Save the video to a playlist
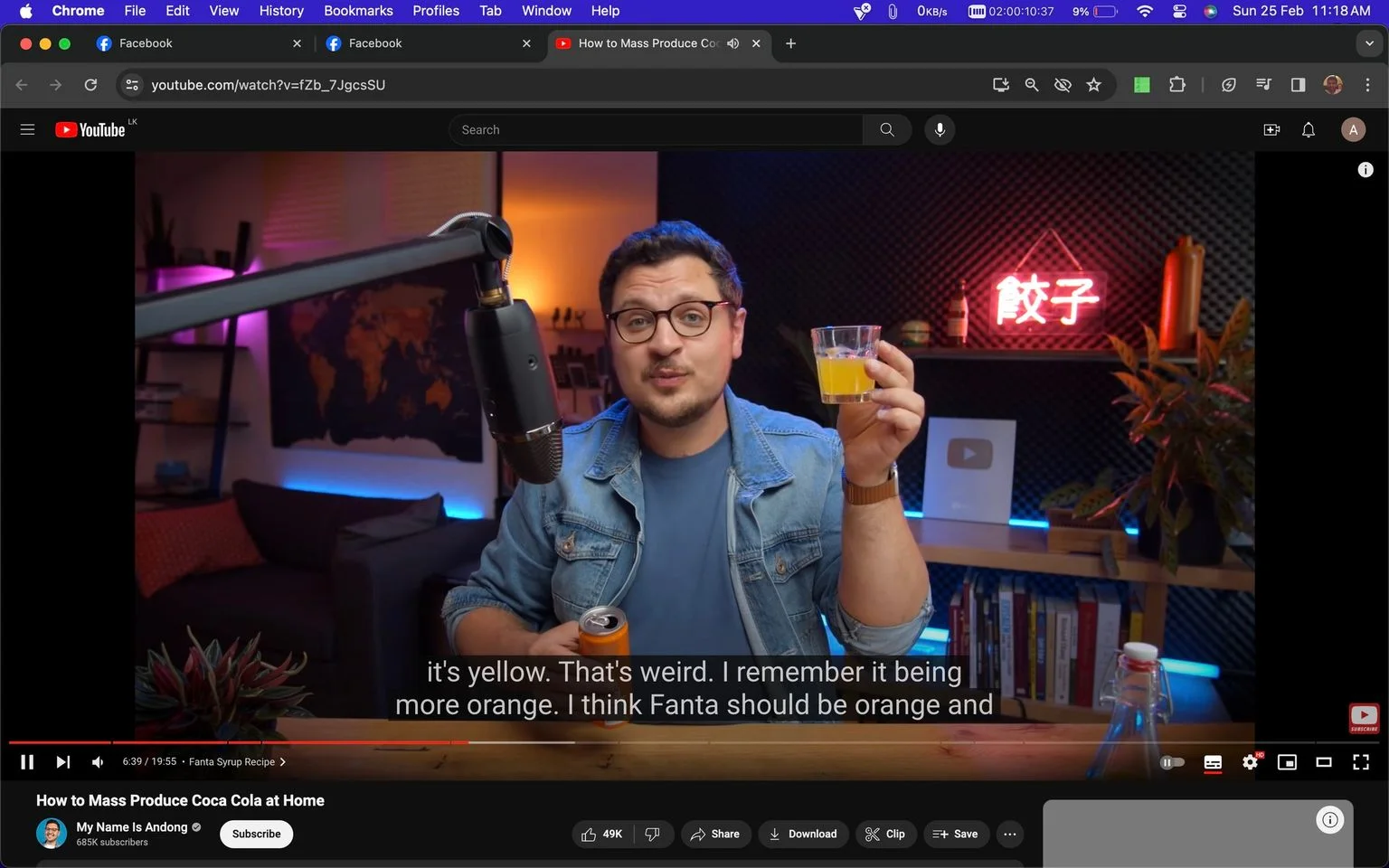This screenshot has width=1389, height=868. (955, 834)
